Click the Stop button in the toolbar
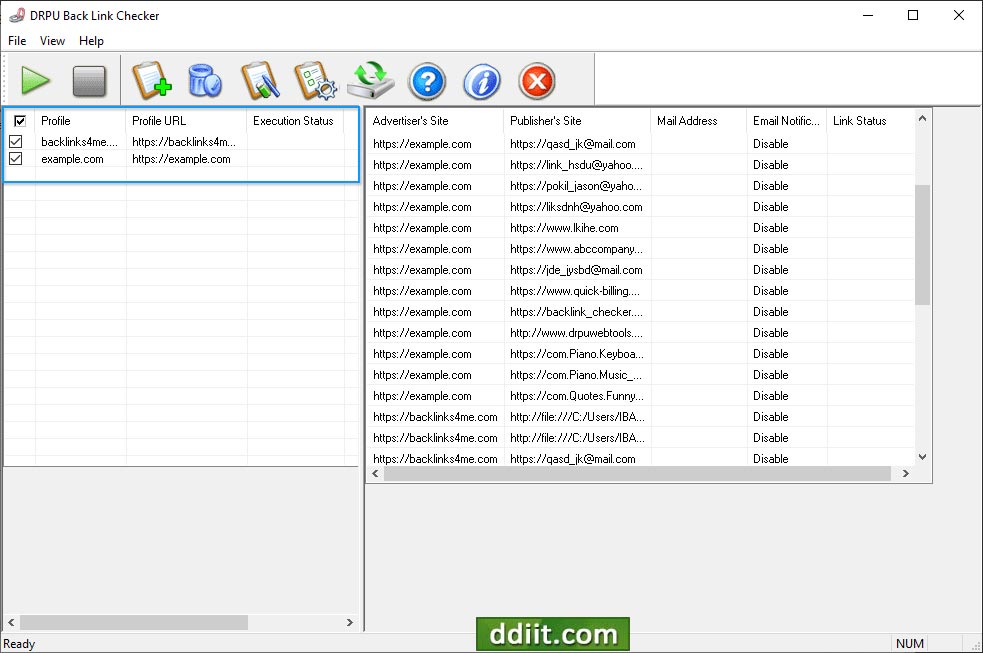This screenshot has width=983, height=653. (x=90, y=81)
